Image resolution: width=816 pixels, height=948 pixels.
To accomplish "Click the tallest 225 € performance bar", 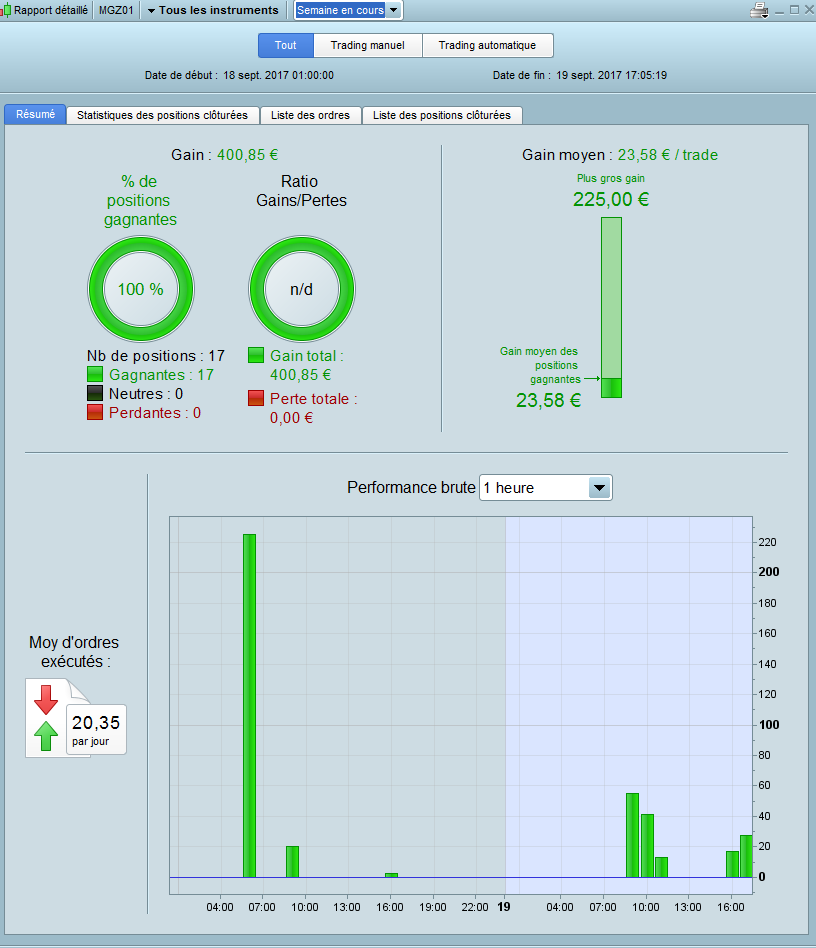I will [x=250, y=706].
